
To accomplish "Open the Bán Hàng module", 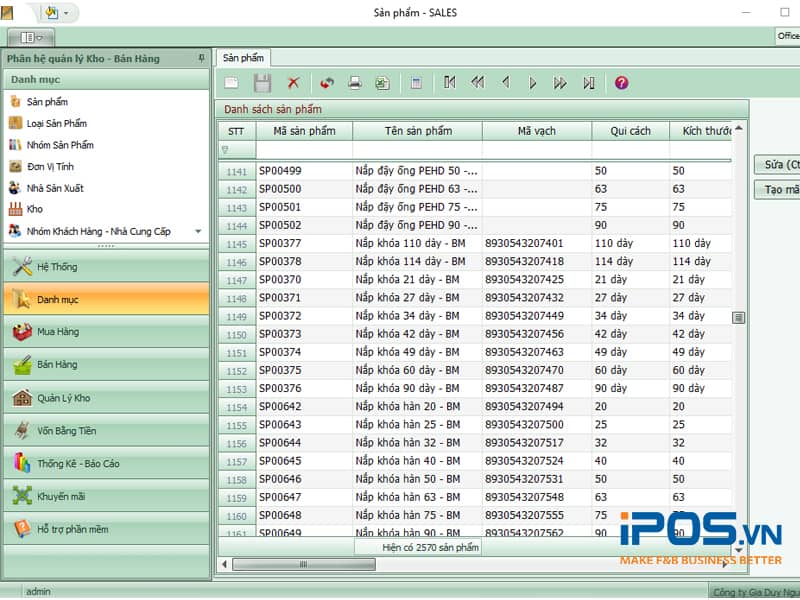I will (x=57, y=365).
